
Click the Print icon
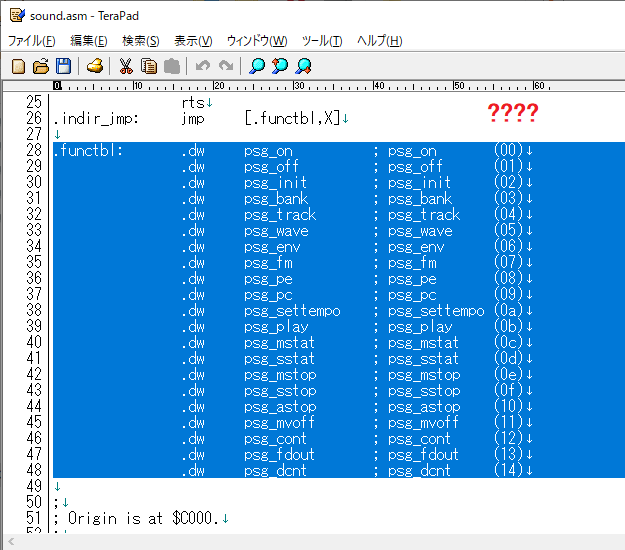pyautogui.click(x=95, y=66)
